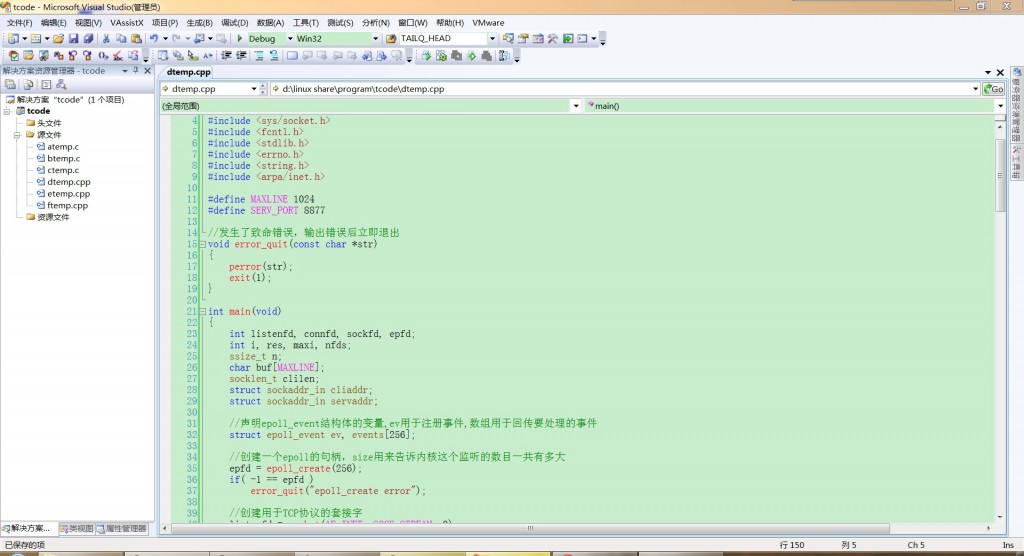Click the Increase Indent toolbar icon

click(x=241, y=56)
